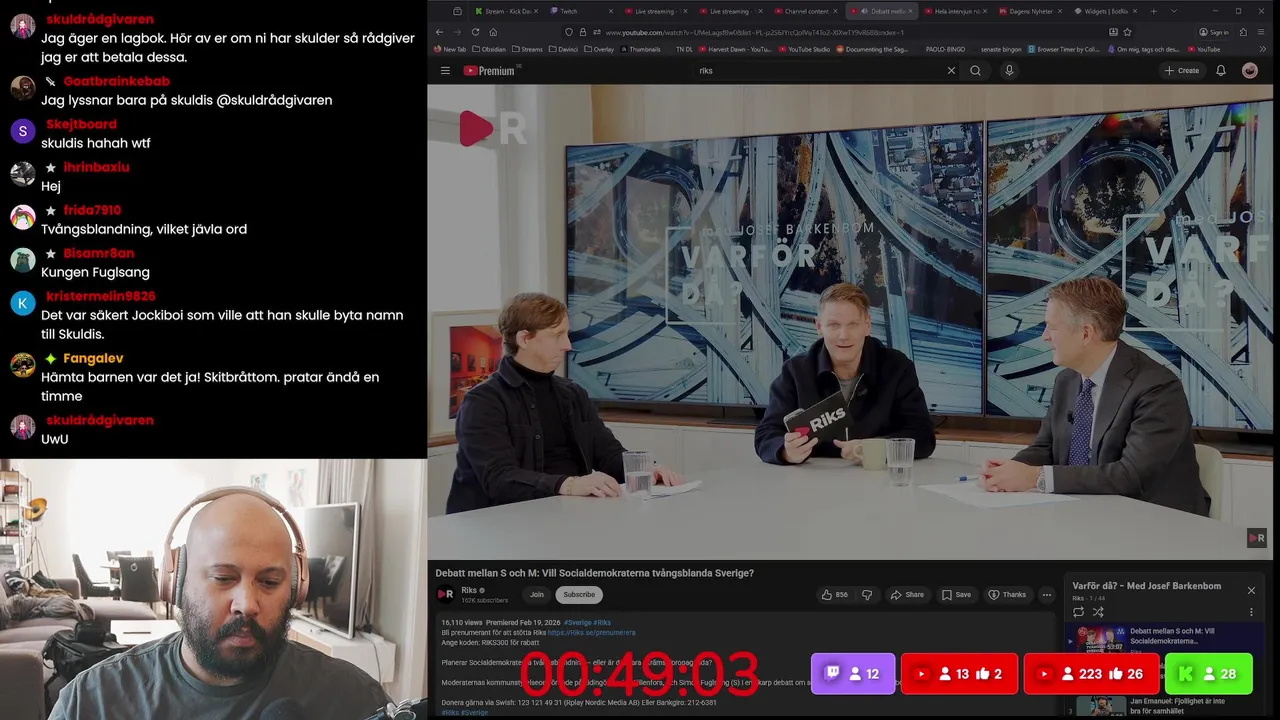Open the YouTube guide hamburger menu
The width and height of the screenshot is (1280, 720).
pos(445,71)
